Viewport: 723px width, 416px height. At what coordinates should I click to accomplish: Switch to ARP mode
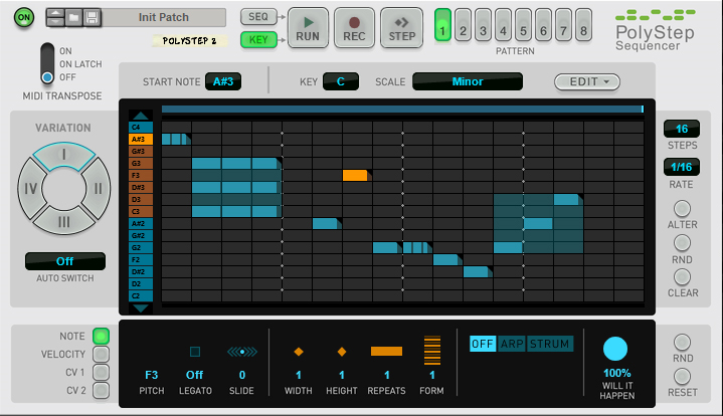(x=512, y=344)
